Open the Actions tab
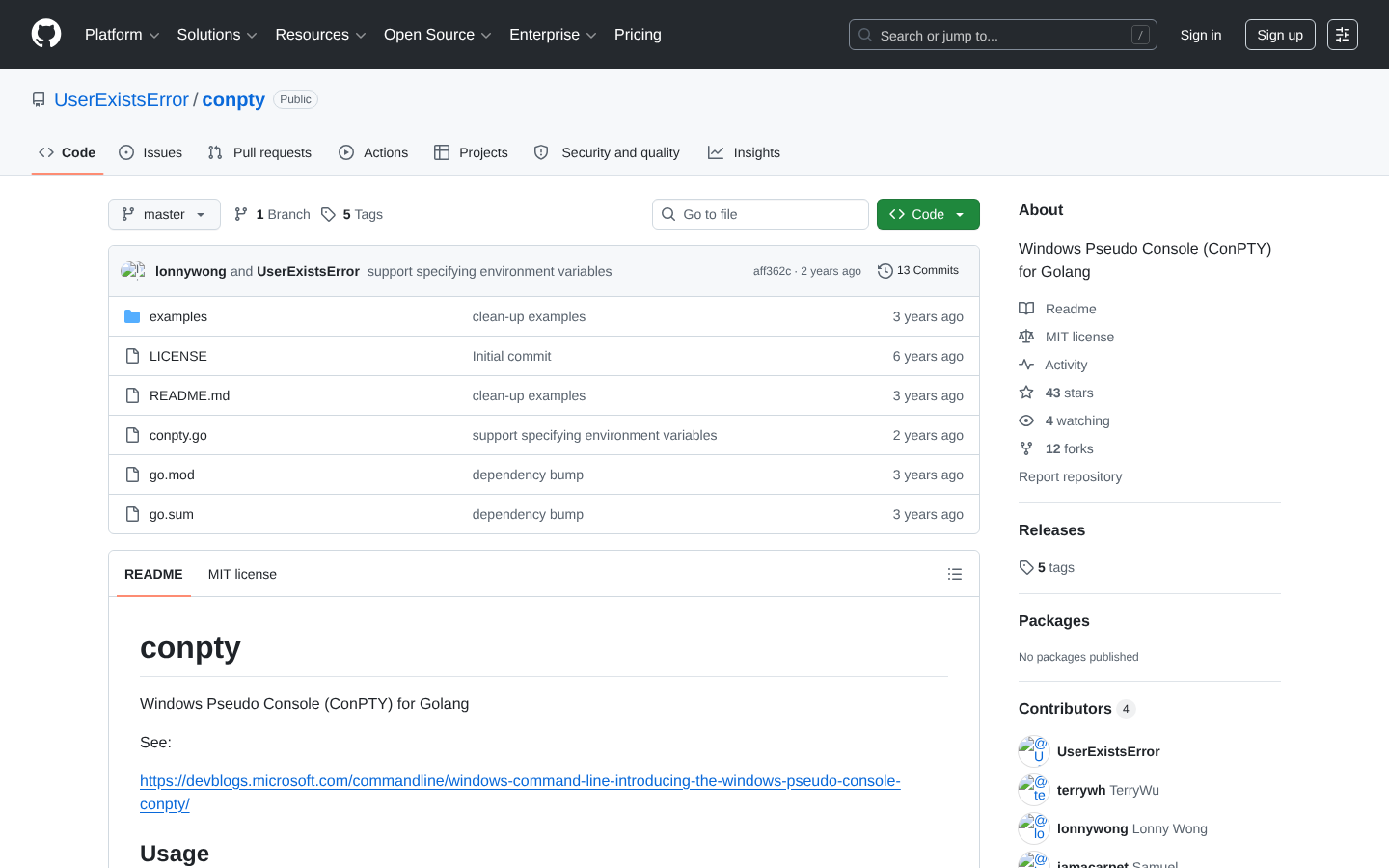The image size is (1389, 868). tap(373, 152)
